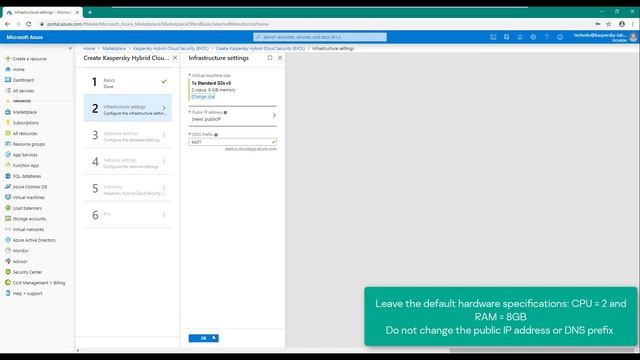Open directory and subscription filter icon
The height and width of the screenshot is (360, 640).
coord(507,37)
